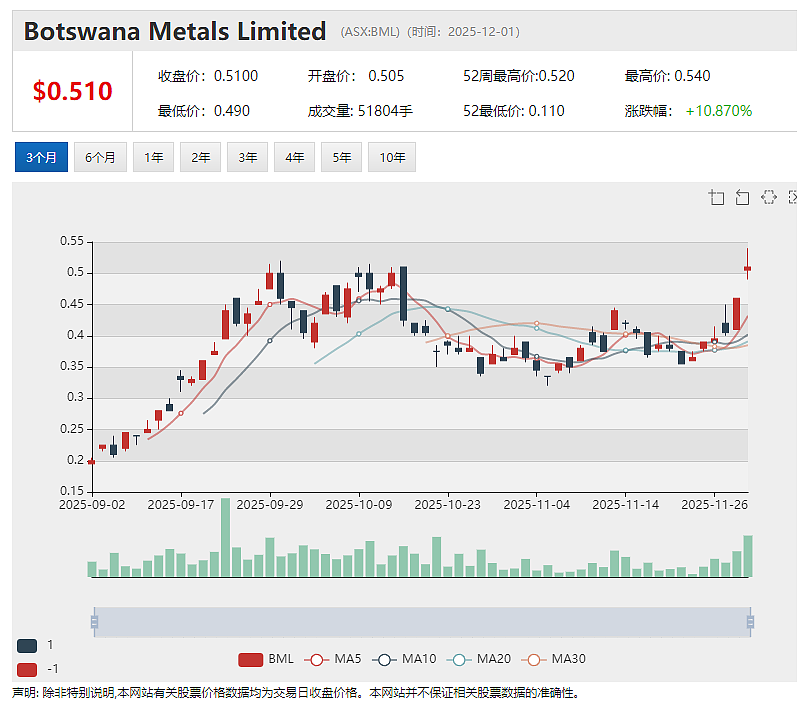Click the 0.15 y-axis label

click(72, 491)
